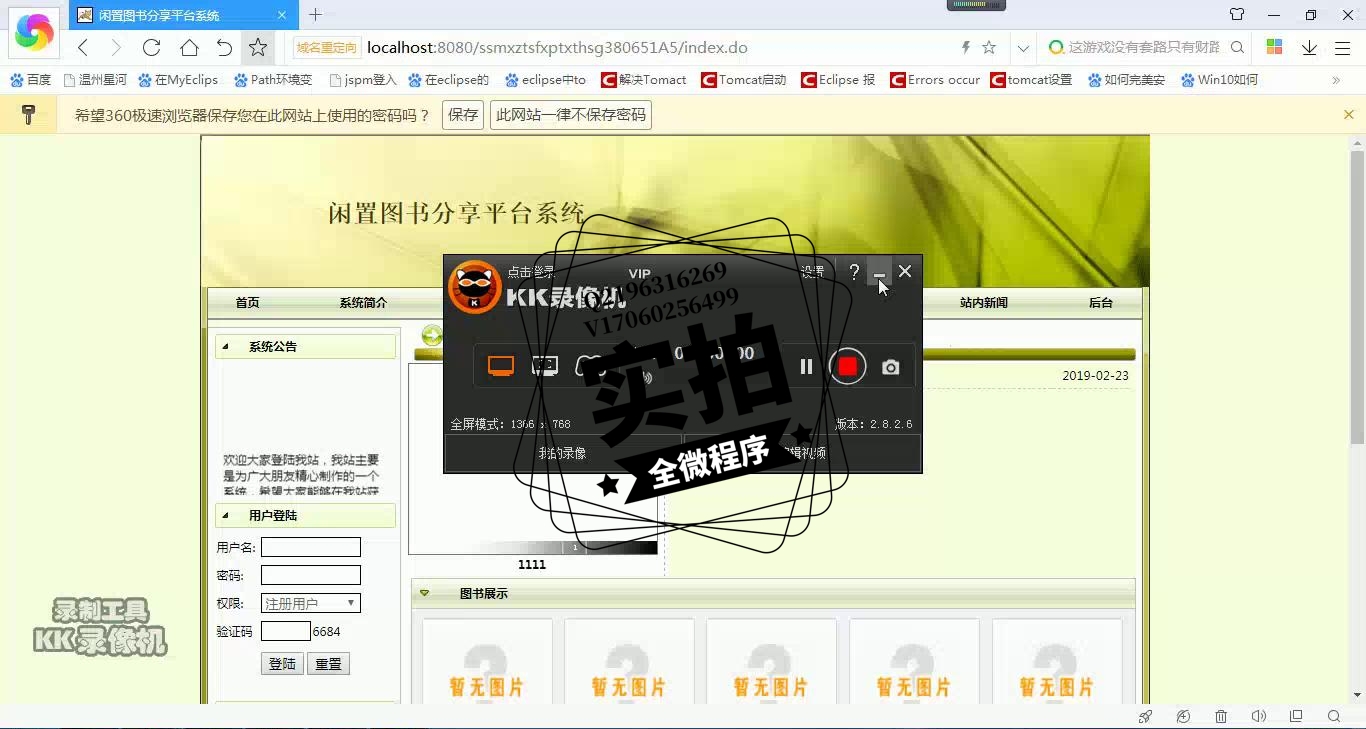Image resolution: width=1366 pixels, height=729 pixels.
Task: Click the lightning speed mode icon
Action: click(965, 47)
